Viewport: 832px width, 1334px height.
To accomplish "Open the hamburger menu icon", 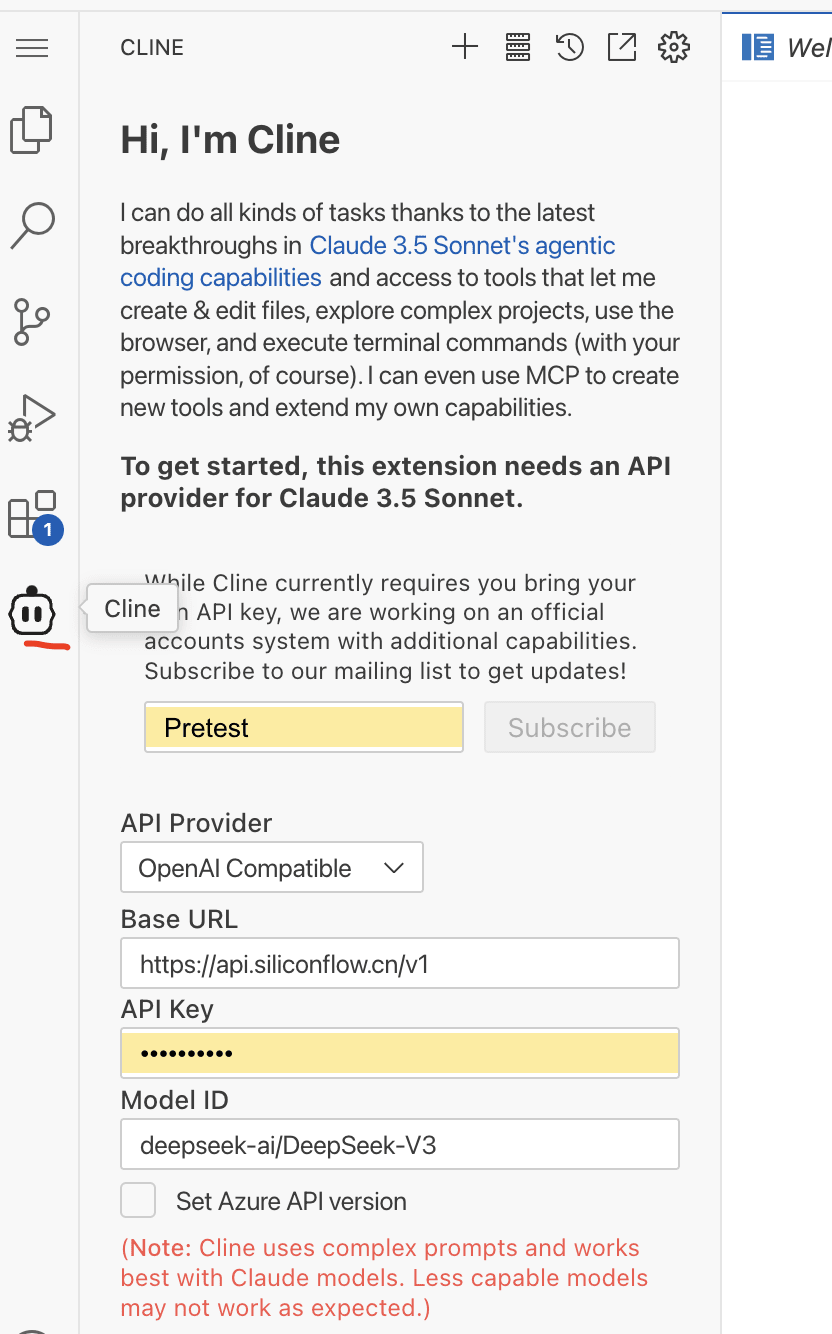I will [32, 47].
